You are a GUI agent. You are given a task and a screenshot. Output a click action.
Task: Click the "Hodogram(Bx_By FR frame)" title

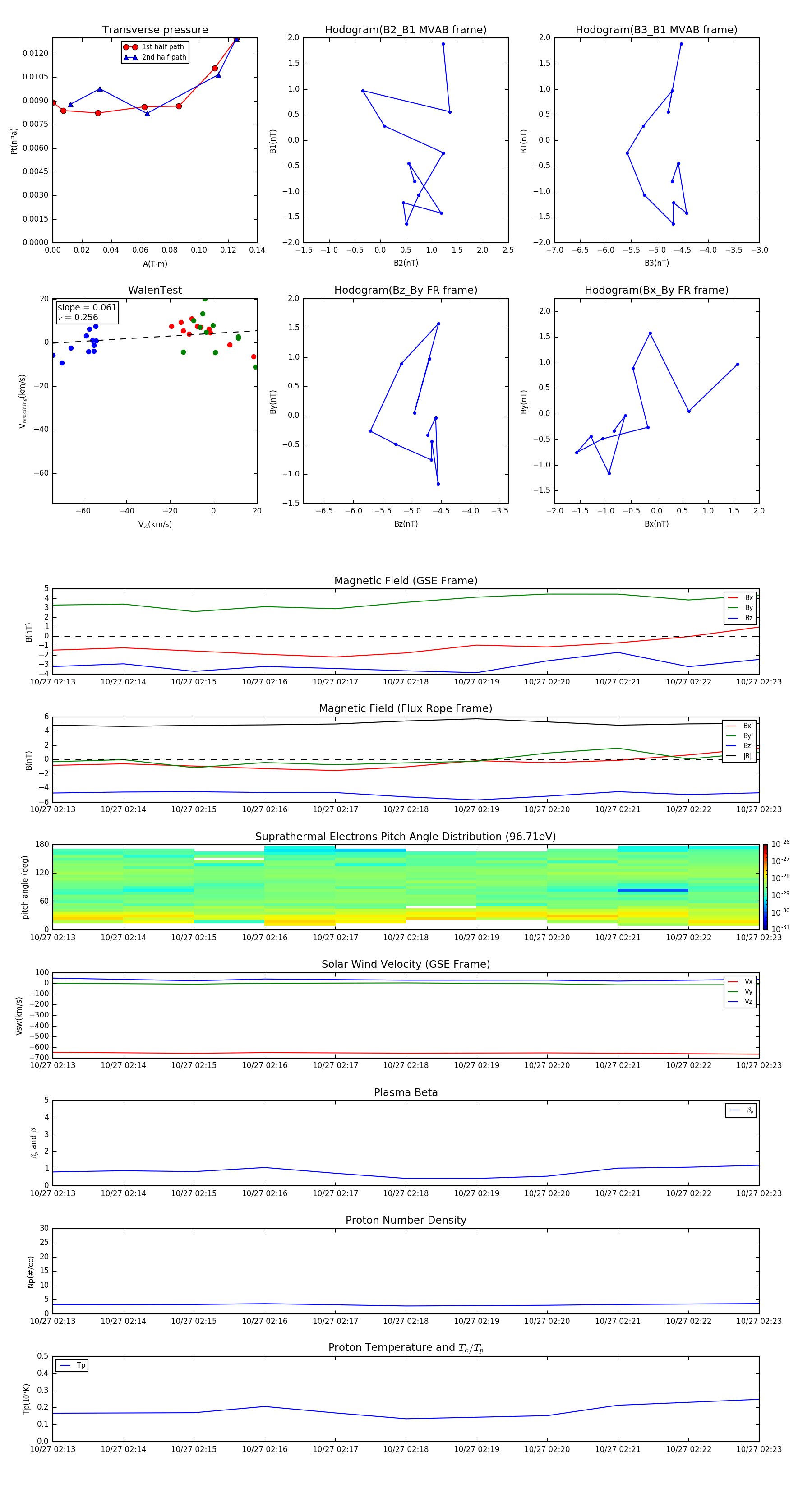pos(656,290)
